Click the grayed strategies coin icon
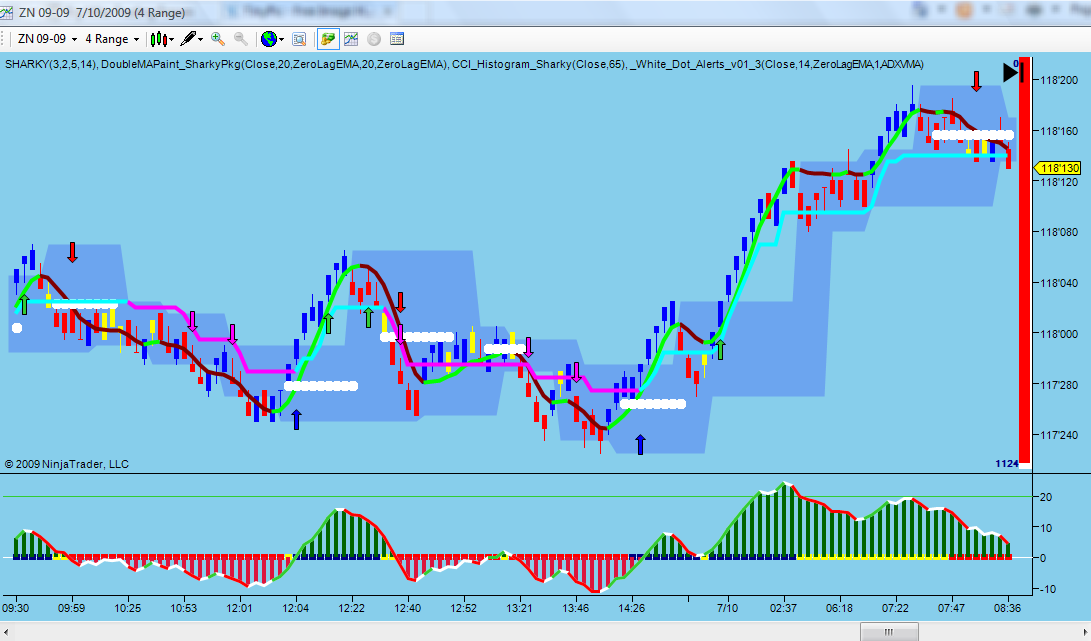 pos(374,39)
